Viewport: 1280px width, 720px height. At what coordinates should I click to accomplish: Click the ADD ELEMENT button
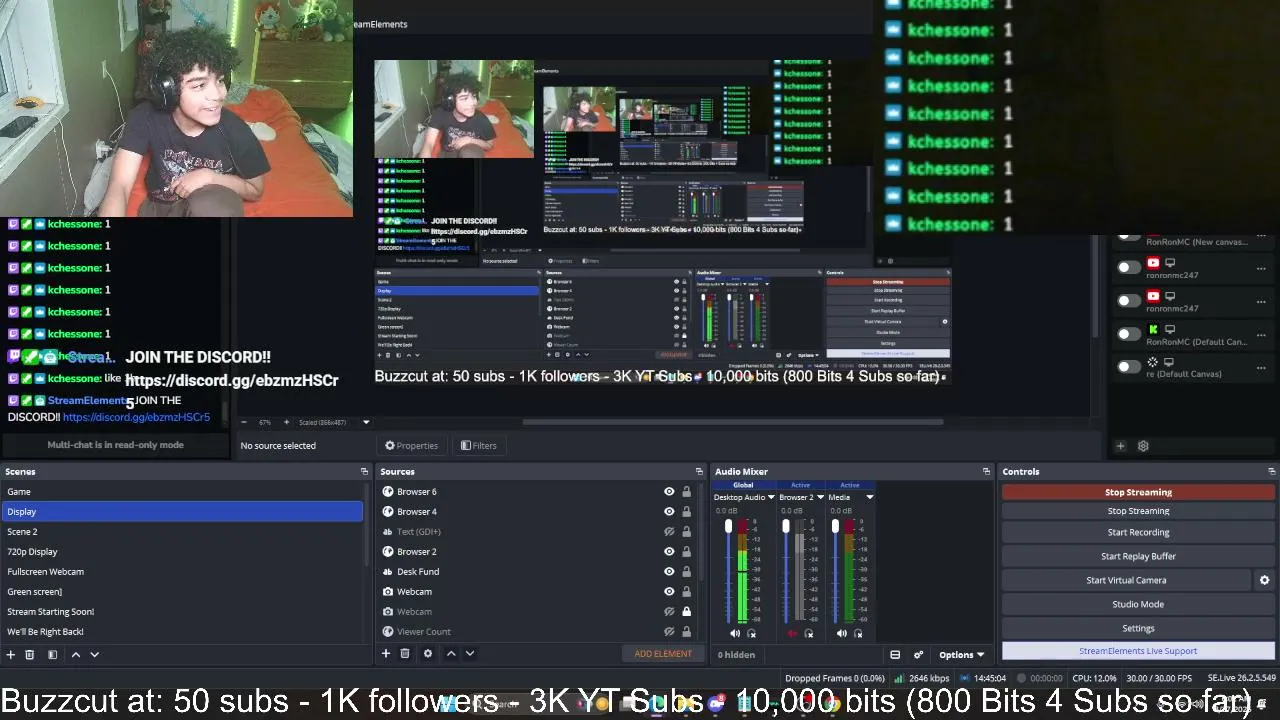(x=663, y=654)
